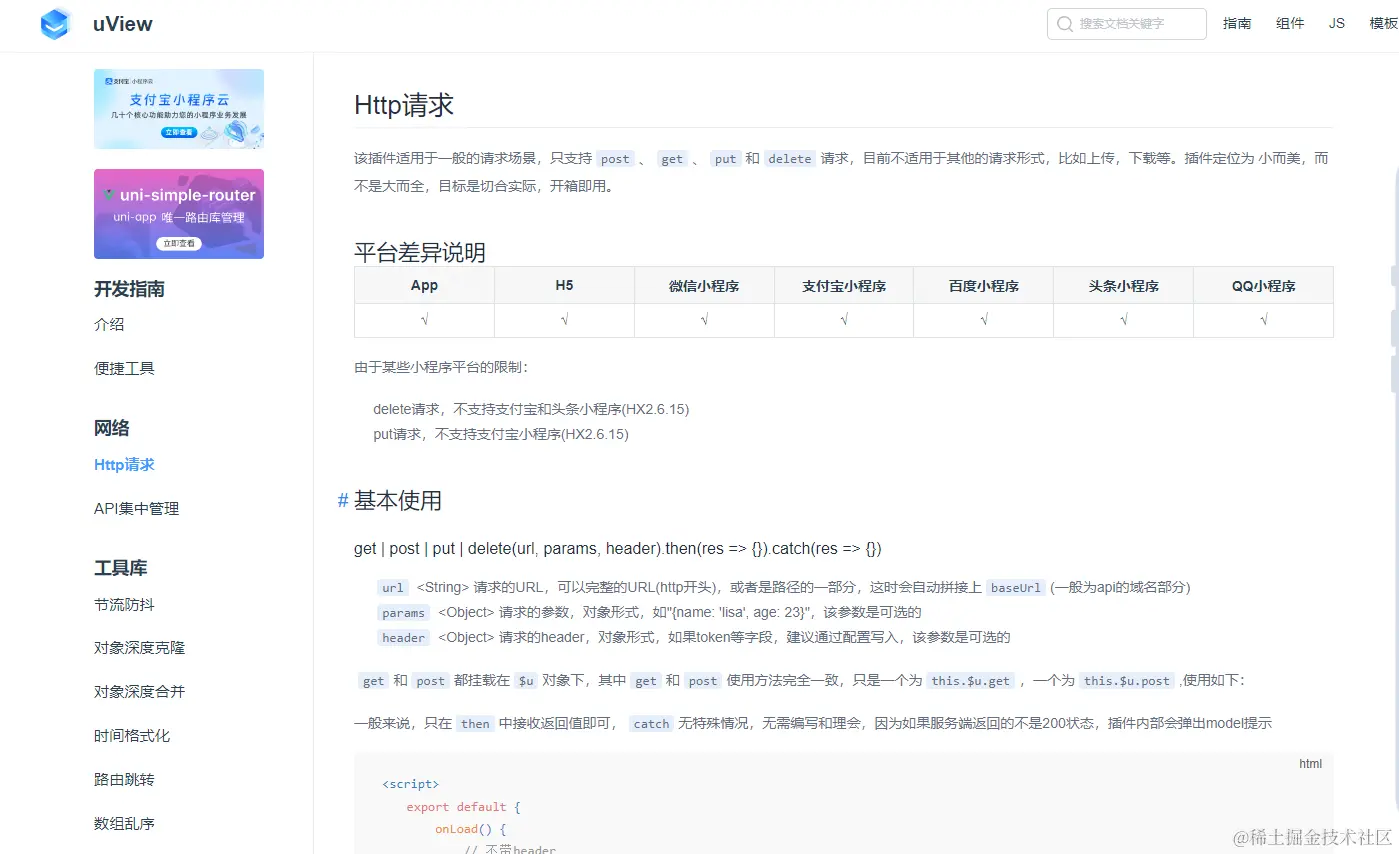Viewport: 1399px width, 854px height.
Task: Click the 网络 sidebar heading
Action: click(112, 429)
